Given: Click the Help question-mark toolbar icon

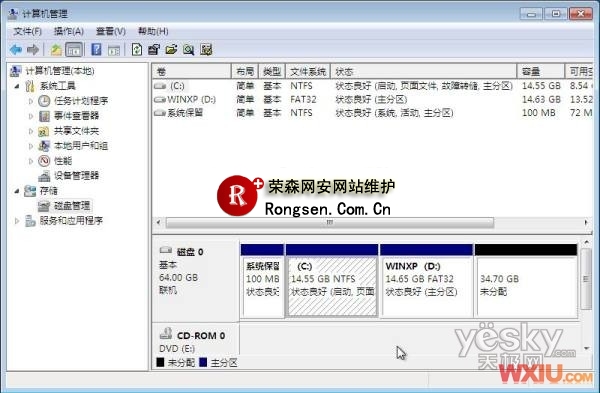Looking at the screenshot, I should [x=96, y=50].
